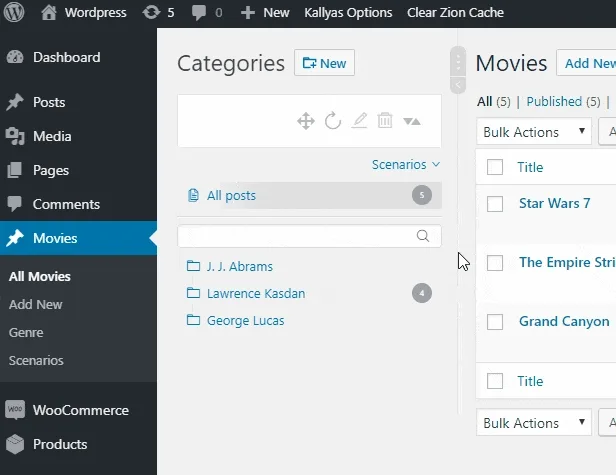Show All movies filter
616x475 pixels.
(484, 102)
